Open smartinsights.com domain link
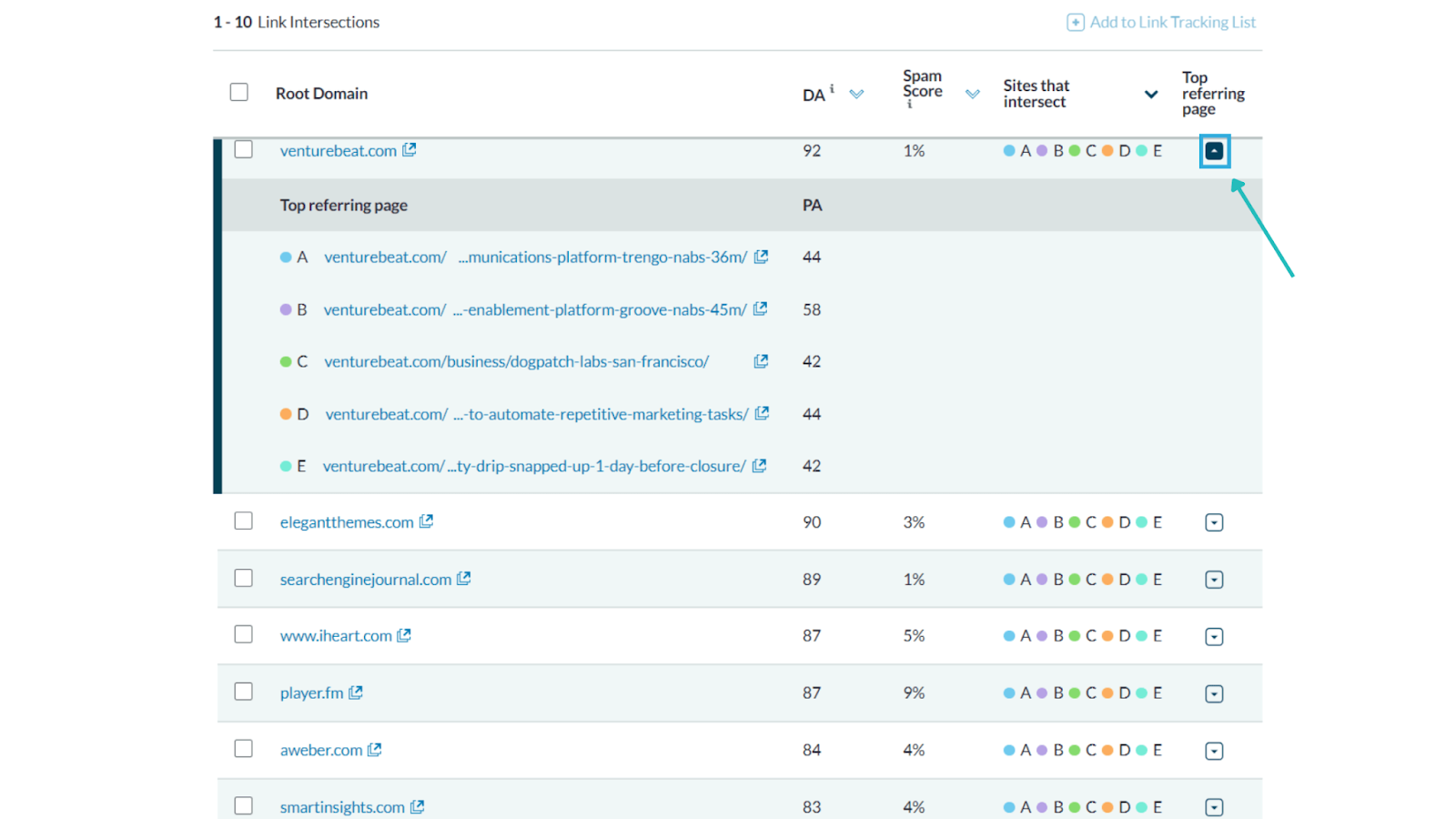The width and height of the screenshot is (1456, 819). pos(342,807)
